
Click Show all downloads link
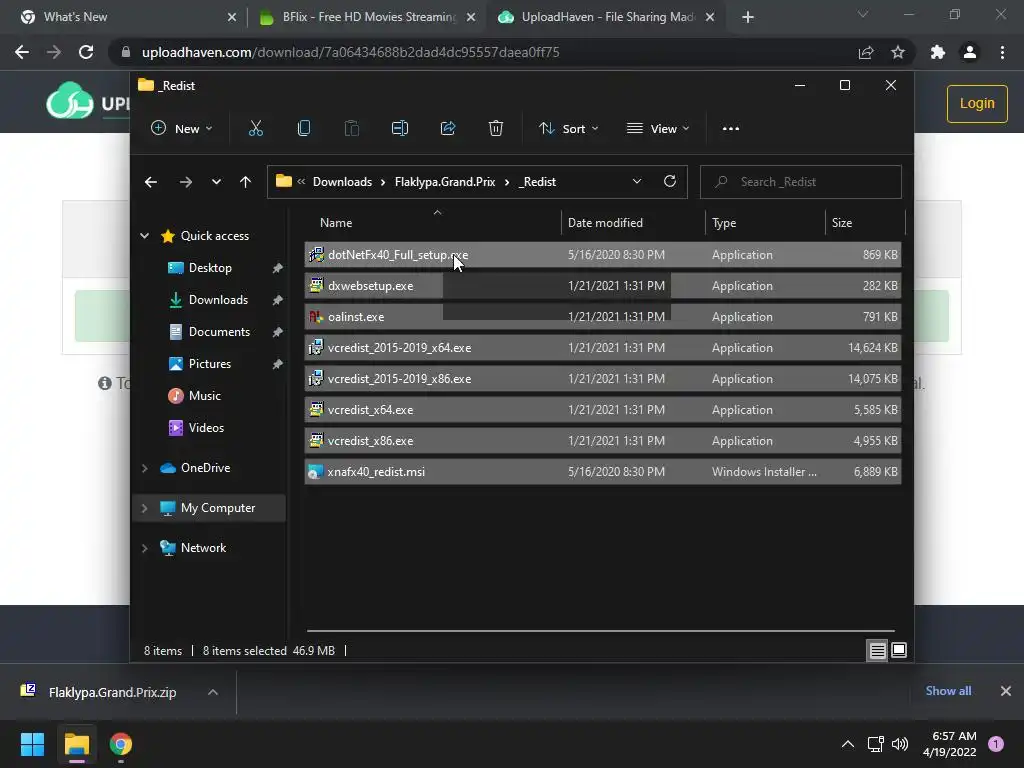(x=948, y=691)
